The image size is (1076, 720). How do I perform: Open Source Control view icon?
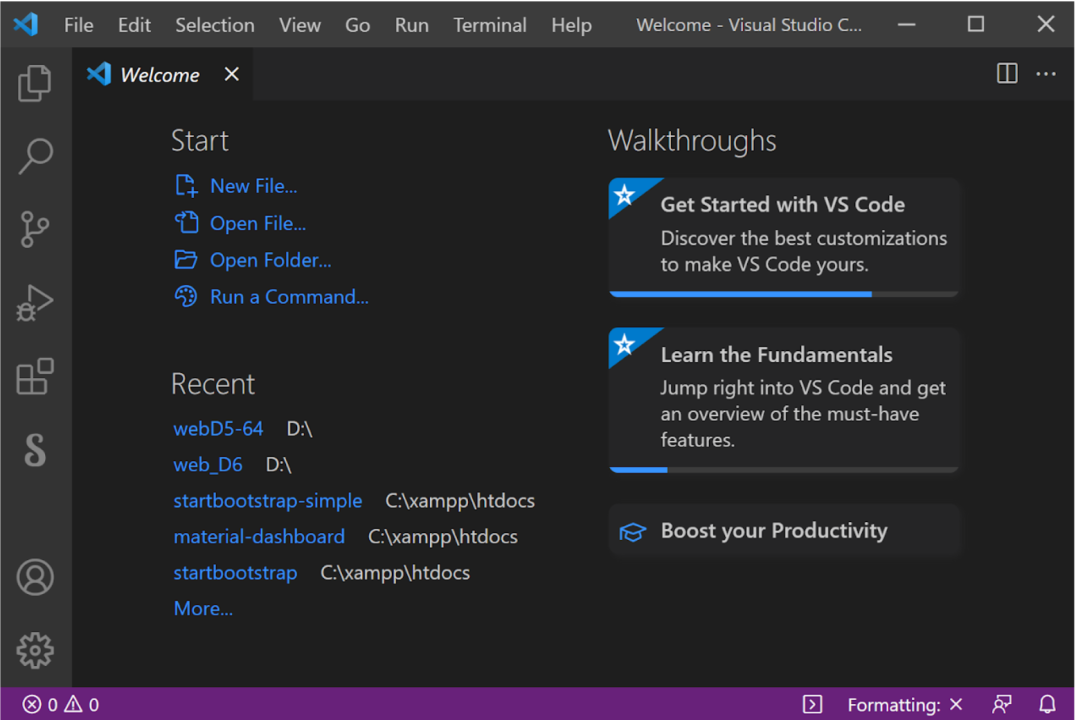[x=35, y=229]
